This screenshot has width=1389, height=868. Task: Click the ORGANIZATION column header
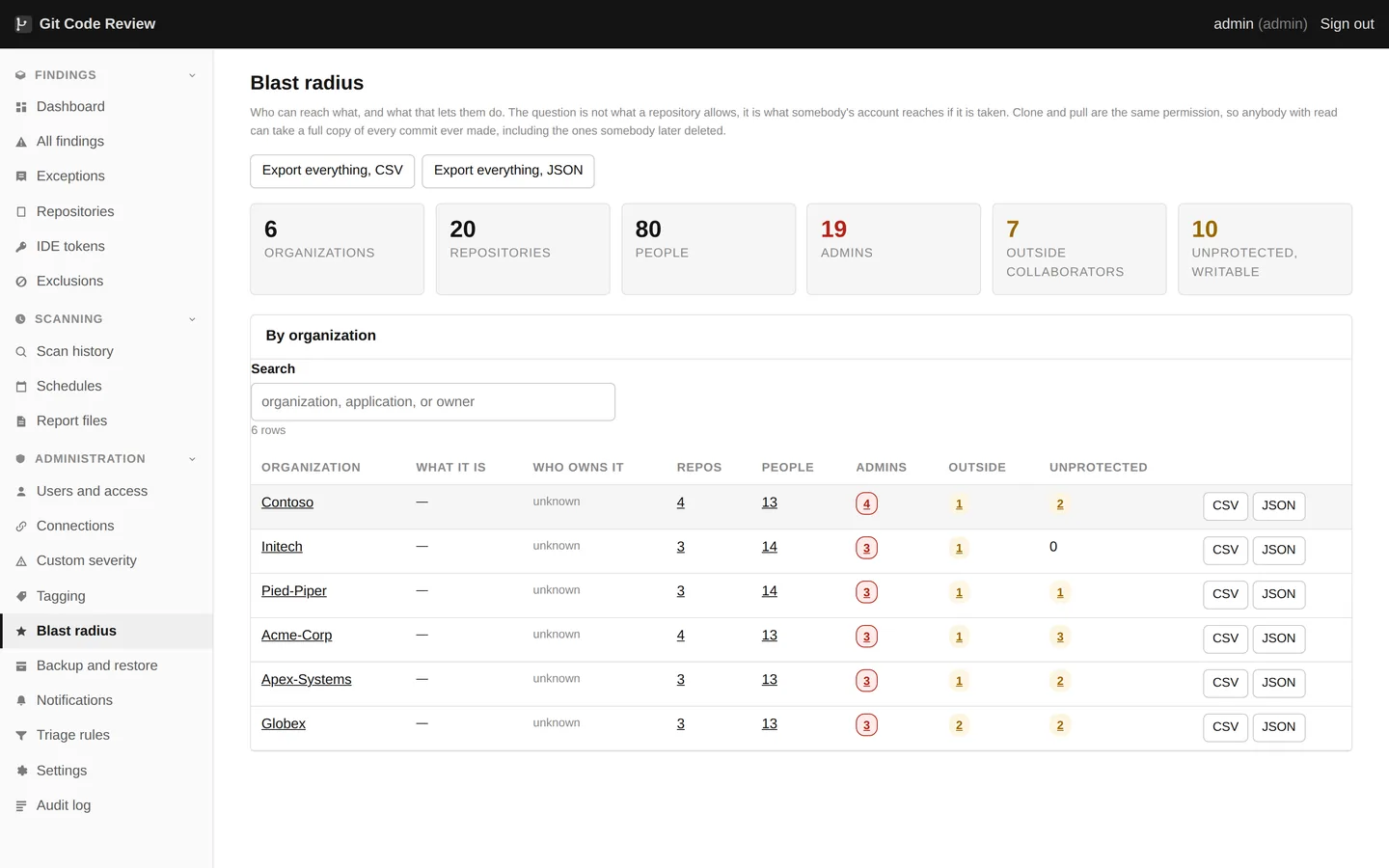click(x=311, y=468)
